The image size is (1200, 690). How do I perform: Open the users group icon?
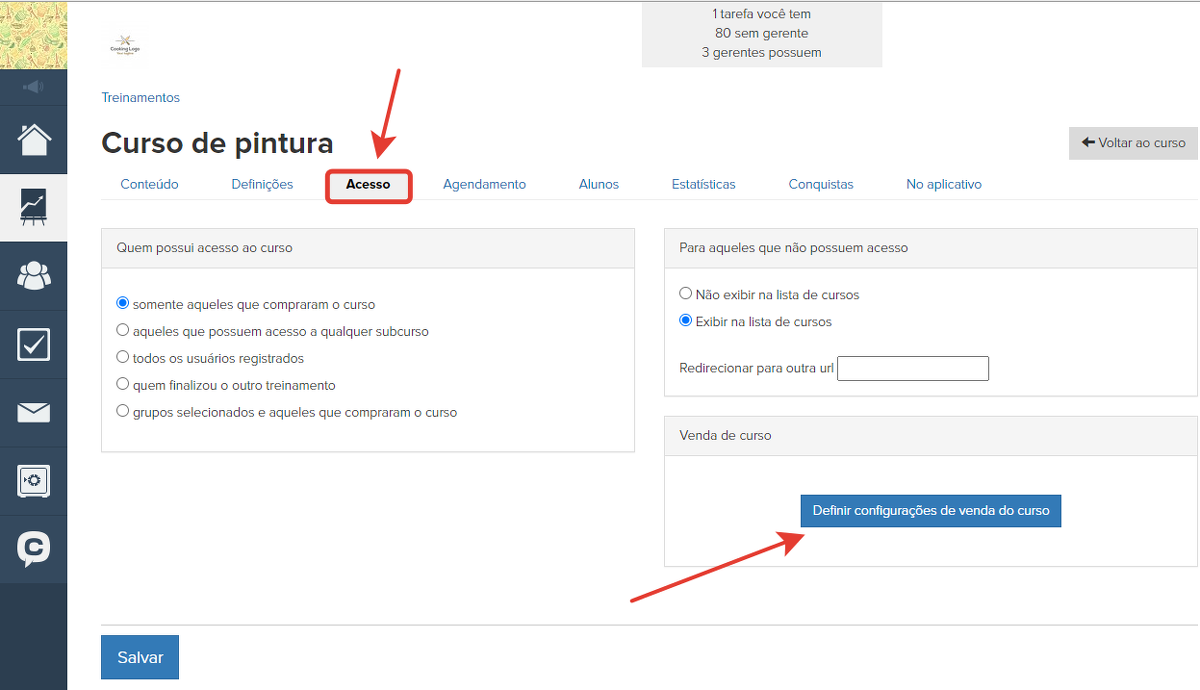click(x=33, y=276)
